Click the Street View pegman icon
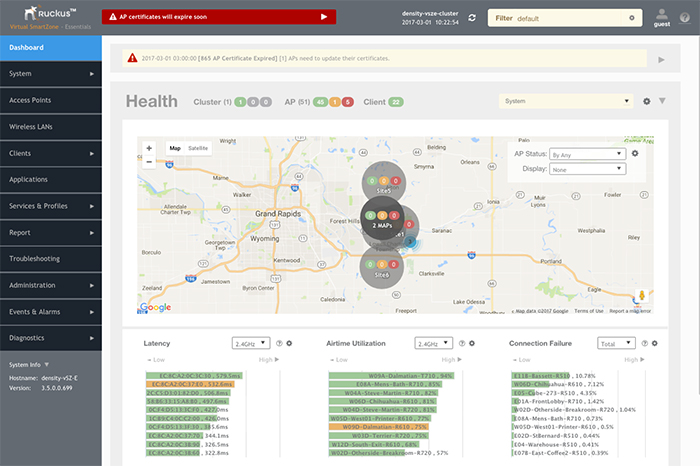 [639, 297]
